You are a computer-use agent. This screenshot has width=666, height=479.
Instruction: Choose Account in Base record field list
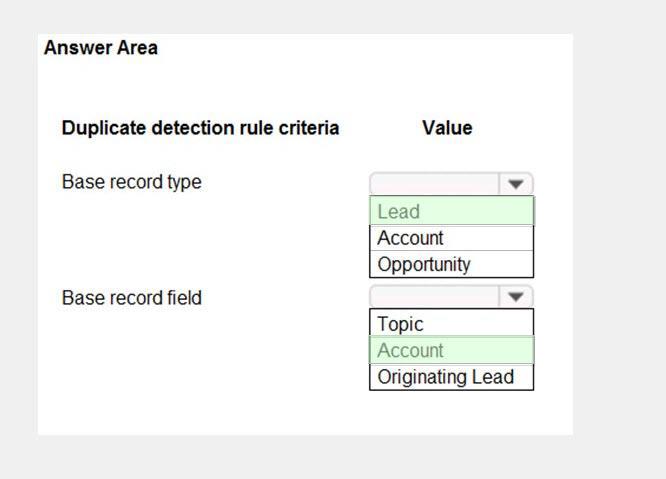[452, 350]
